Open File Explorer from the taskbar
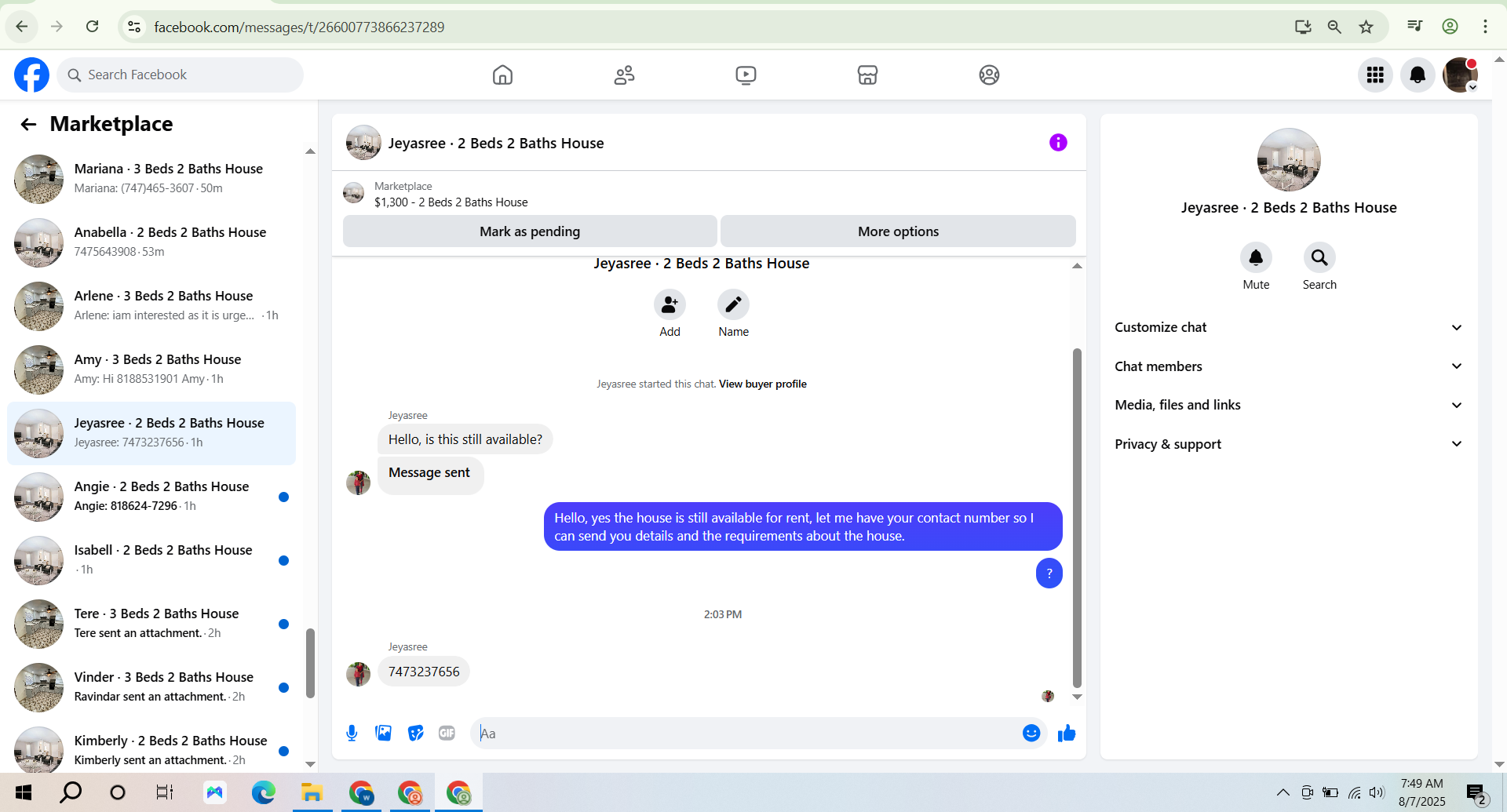The width and height of the screenshot is (1507, 812). 312,792
